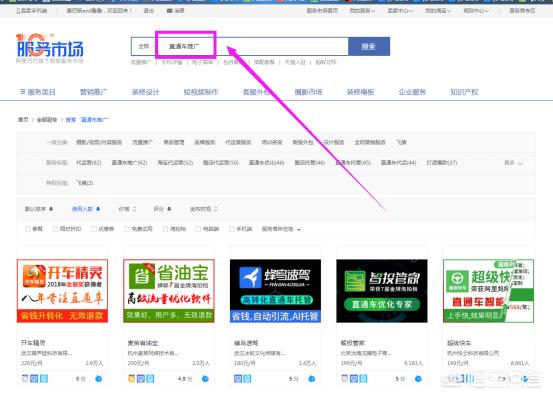
Task: Sort results by 评分
Action: point(162,209)
